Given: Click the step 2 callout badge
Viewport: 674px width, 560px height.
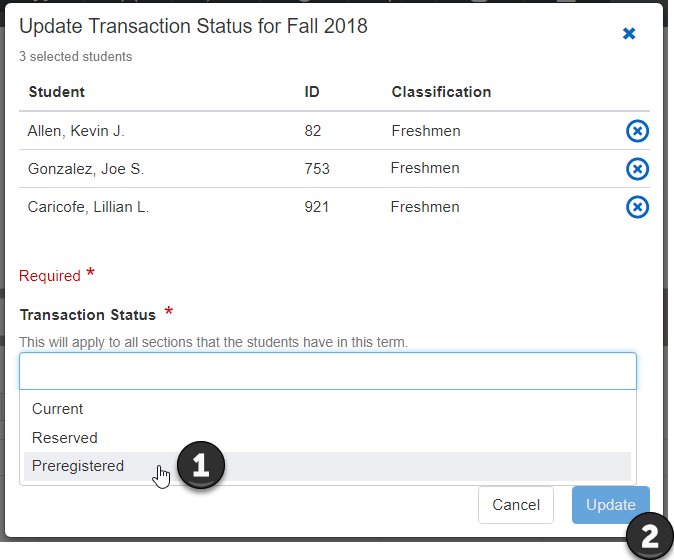Looking at the screenshot, I should 649,537.
